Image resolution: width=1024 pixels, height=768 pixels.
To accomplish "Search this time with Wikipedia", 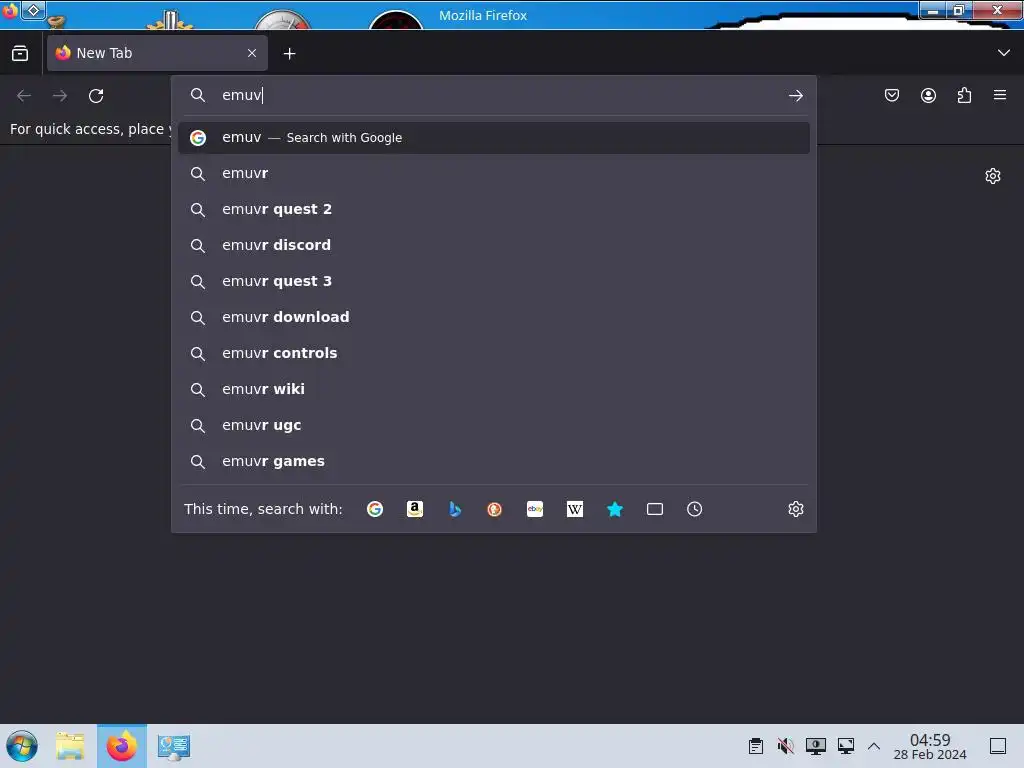I will (575, 509).
